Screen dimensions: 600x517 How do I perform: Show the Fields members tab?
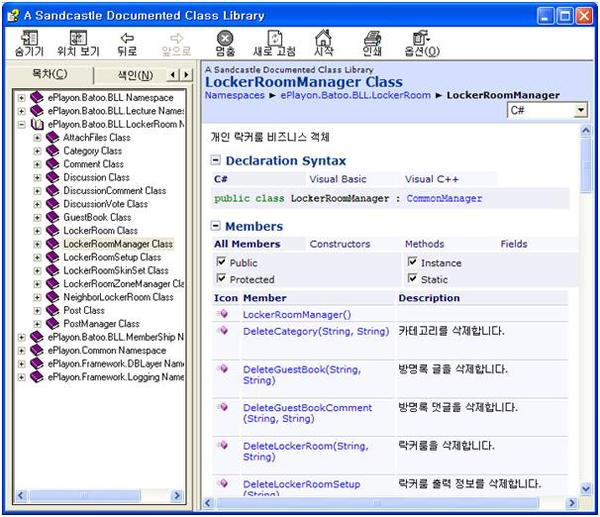(x=514, y=244)
